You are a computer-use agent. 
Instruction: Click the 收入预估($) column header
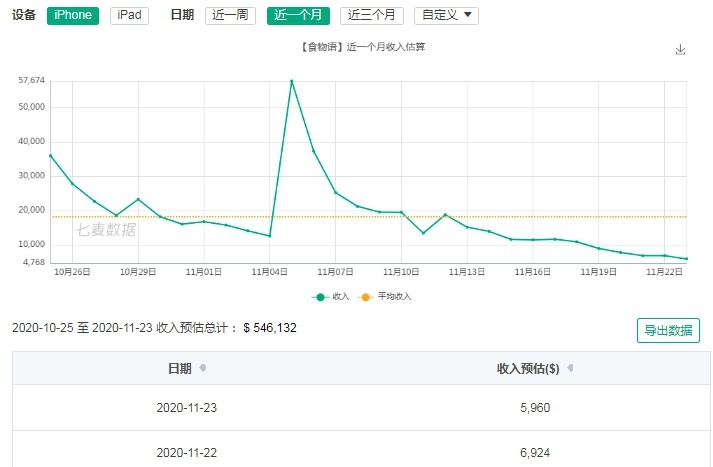pyautogui.click(x=528, y=368)
